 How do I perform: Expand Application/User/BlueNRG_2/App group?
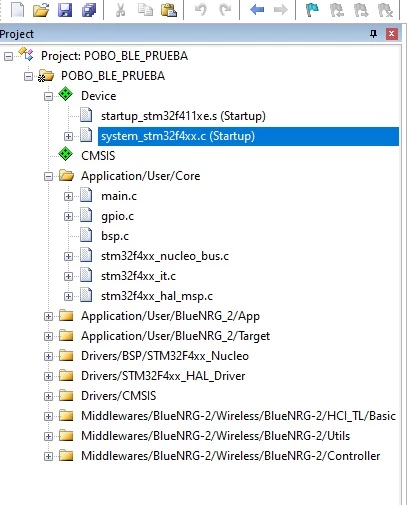click(x=48, y=316)
